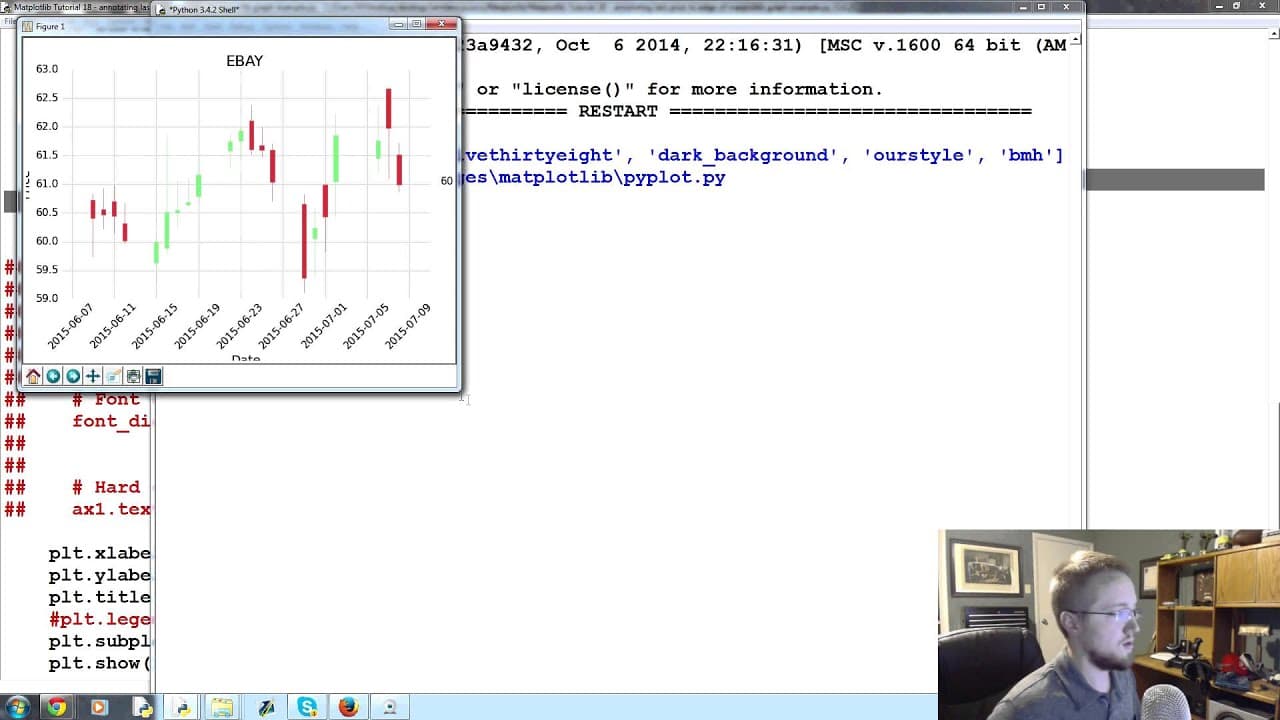Viewport: 1280px width, 720px height.
Task: Click the '# Font' comment line in editor
Action: [105, 399]
